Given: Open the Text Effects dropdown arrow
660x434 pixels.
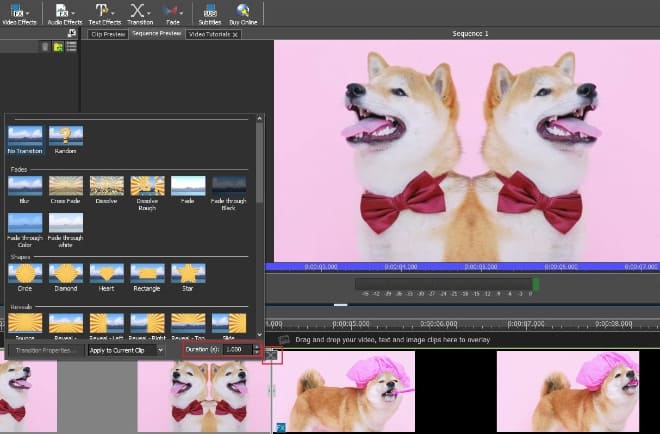Looking at the screenshot, I should point(113,13).
